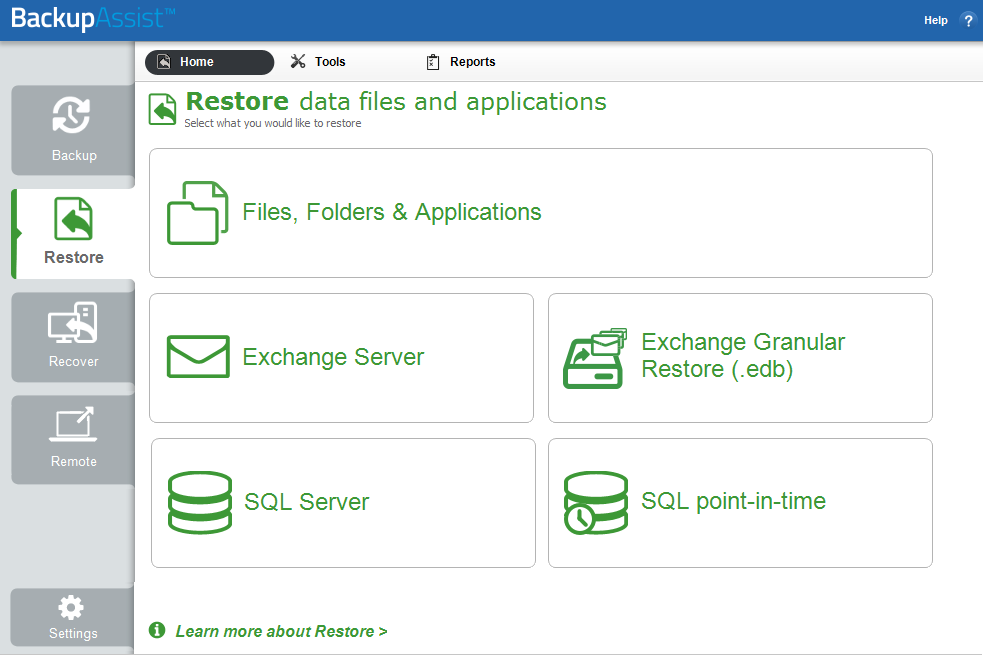Click the 'Restore data files and applications' heading
The width and height of the screenshot is (983, 656).
click(396, 102)
